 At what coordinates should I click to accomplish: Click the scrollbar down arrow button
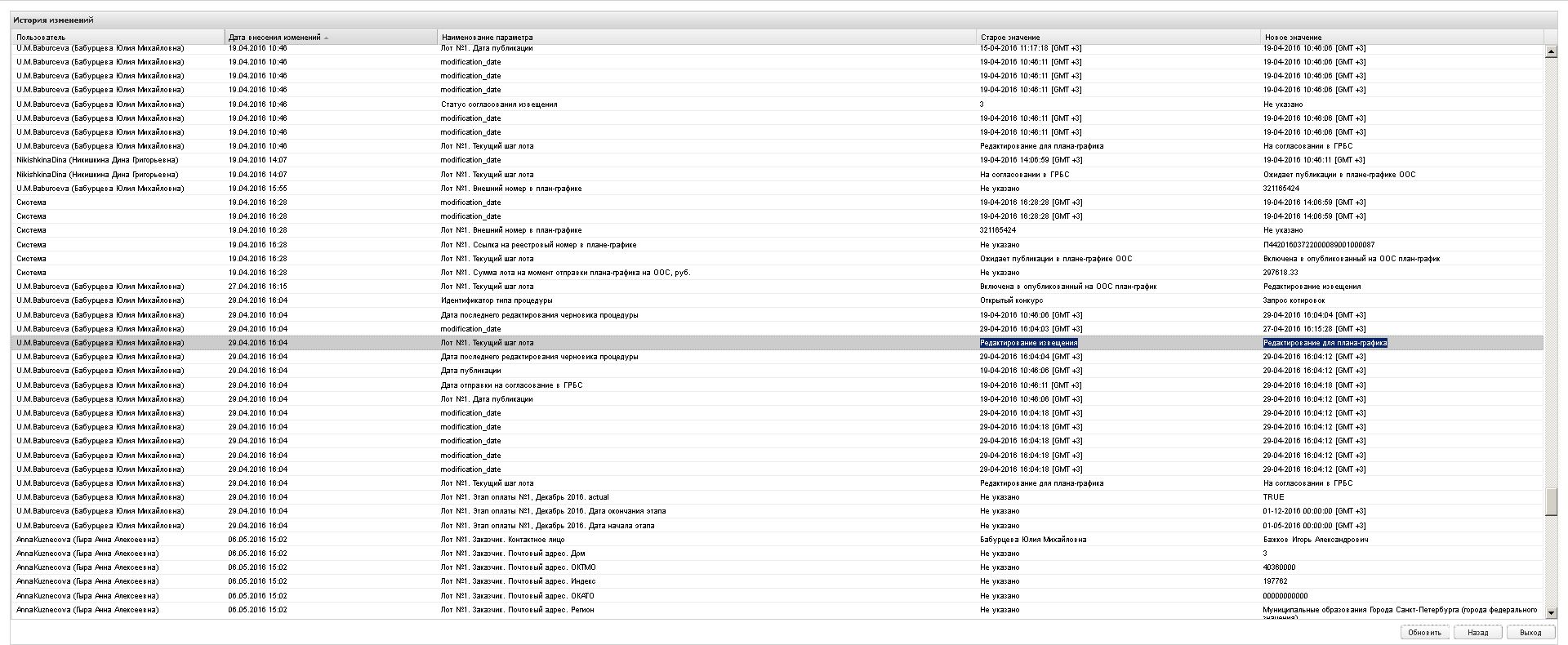(x=1551, y=612)
